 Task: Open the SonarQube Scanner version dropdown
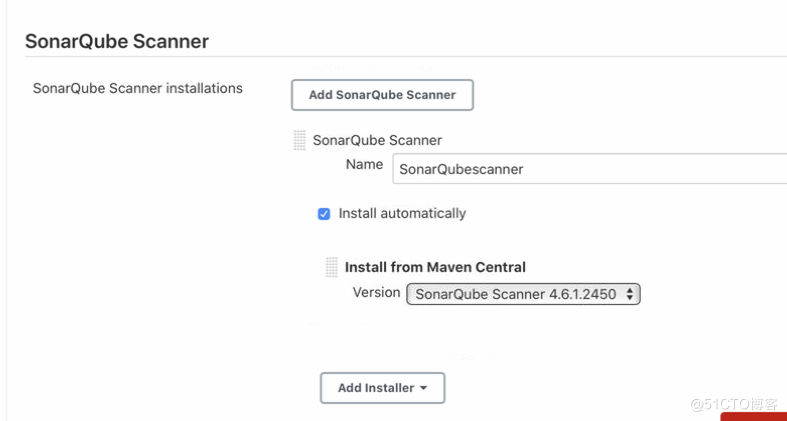pyautogui.click(x=522, y=294)
